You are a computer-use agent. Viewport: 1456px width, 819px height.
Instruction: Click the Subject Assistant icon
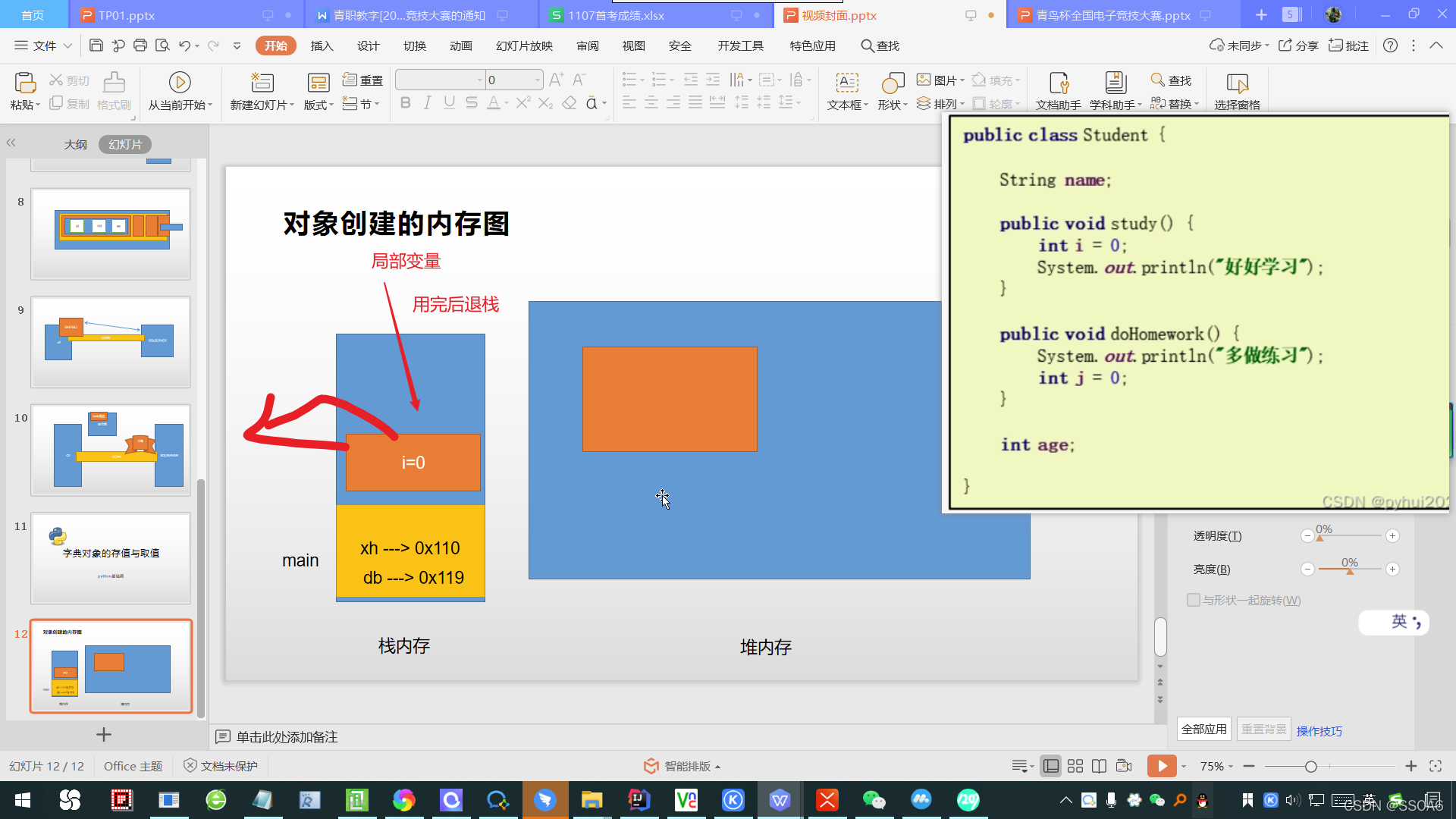(x=1116, y=83)
